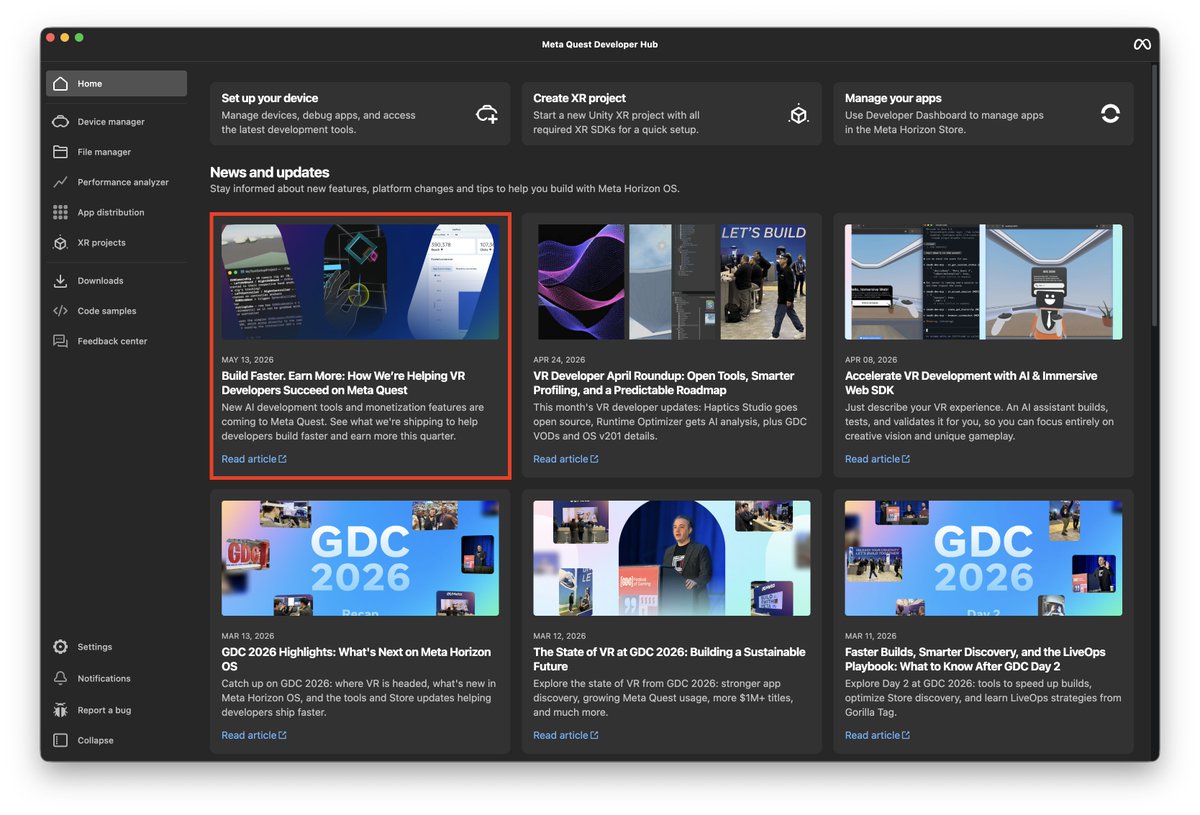Image resolution: width=1200 pixels, height=815 pixels.
Task: Click the State of VR speaker thumbnail
Action: (x=672, y=558)
